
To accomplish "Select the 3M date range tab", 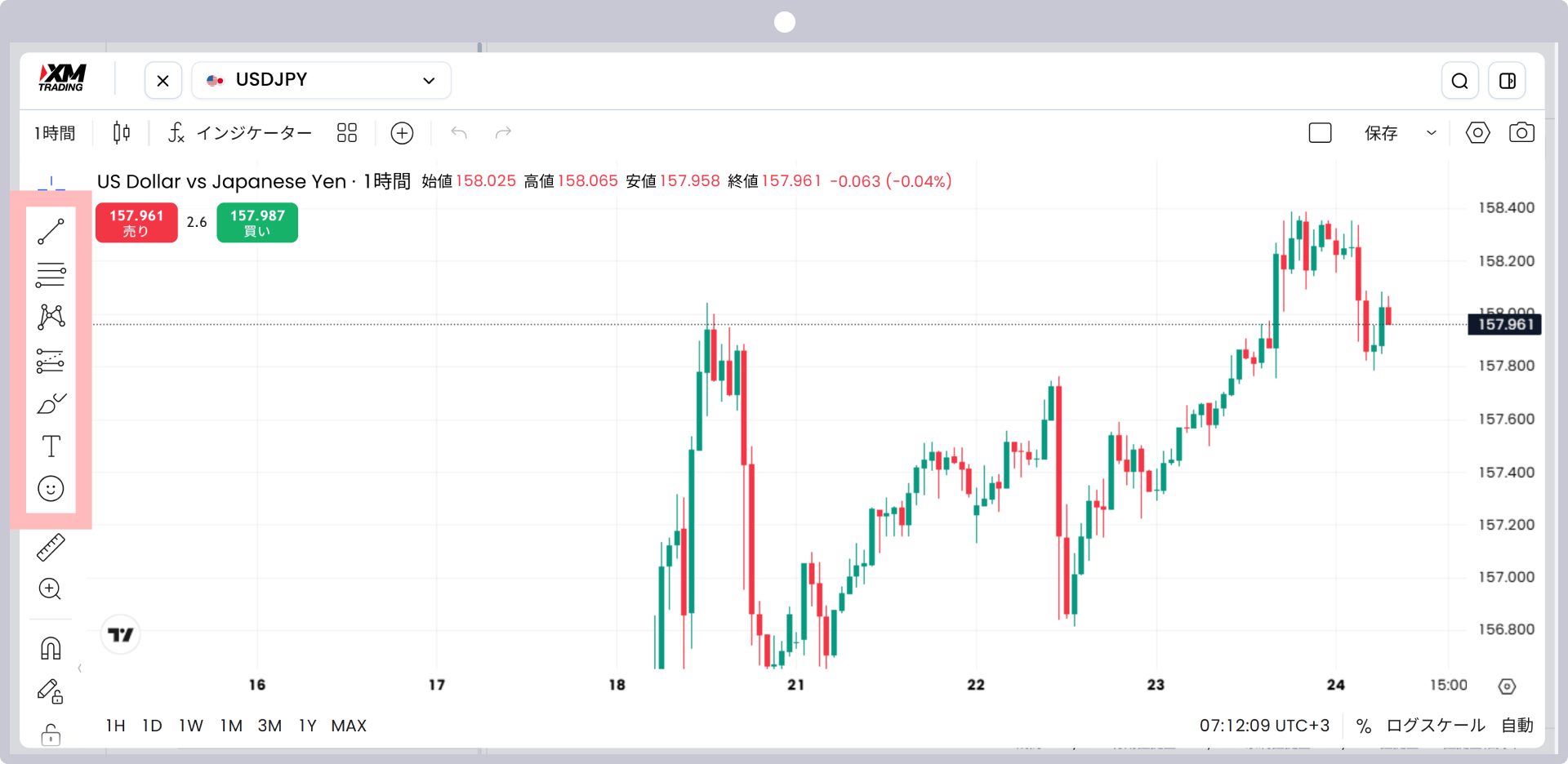I will point(269,726).
